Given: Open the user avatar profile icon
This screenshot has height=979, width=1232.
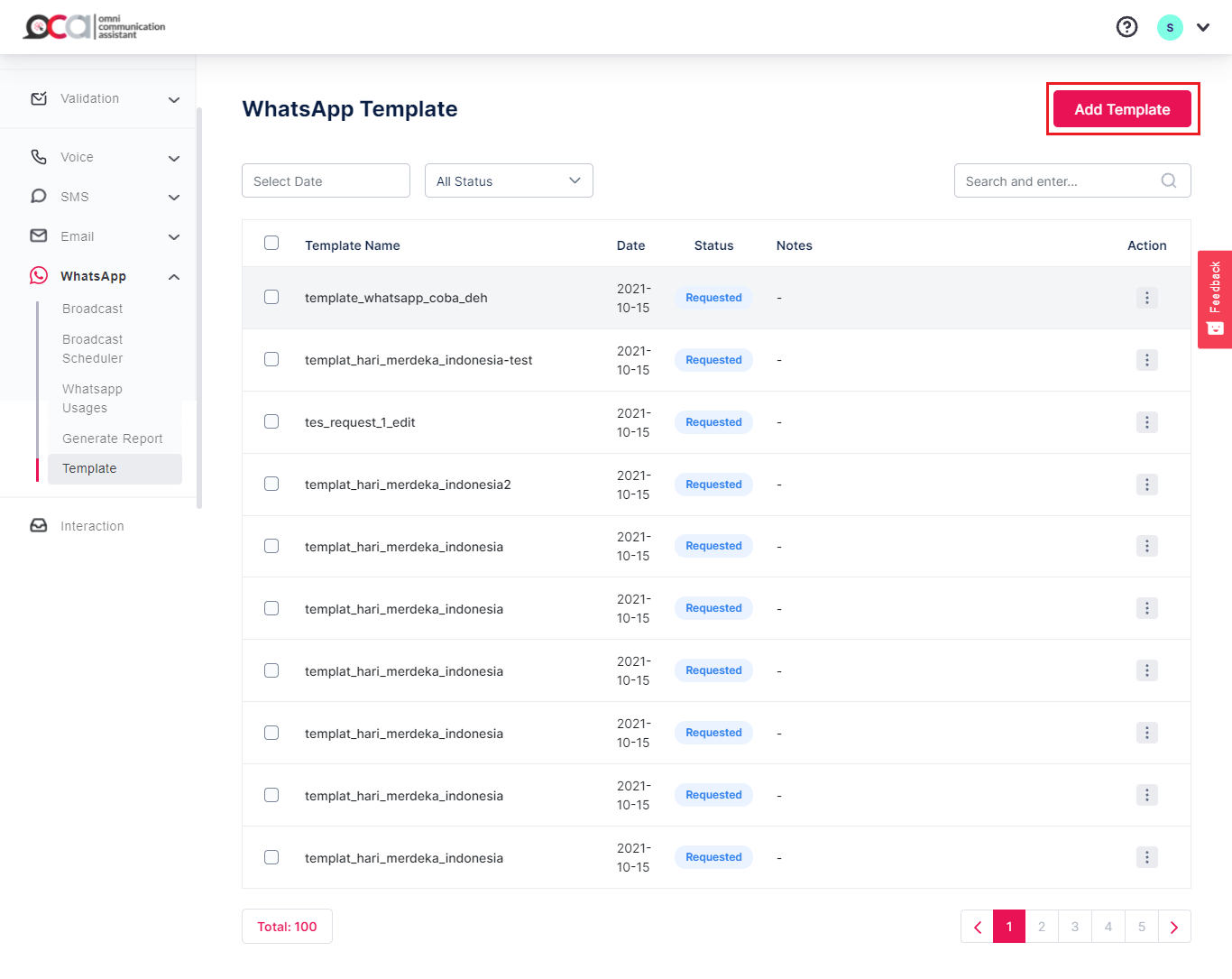Looking at the screenshot, I should coord(1170,27).
